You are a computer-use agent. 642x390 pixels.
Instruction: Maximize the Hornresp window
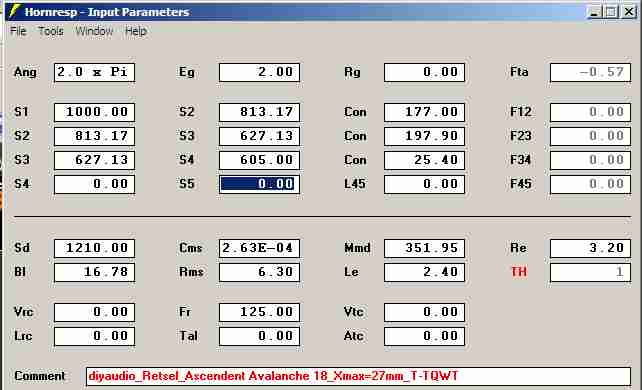611,12
